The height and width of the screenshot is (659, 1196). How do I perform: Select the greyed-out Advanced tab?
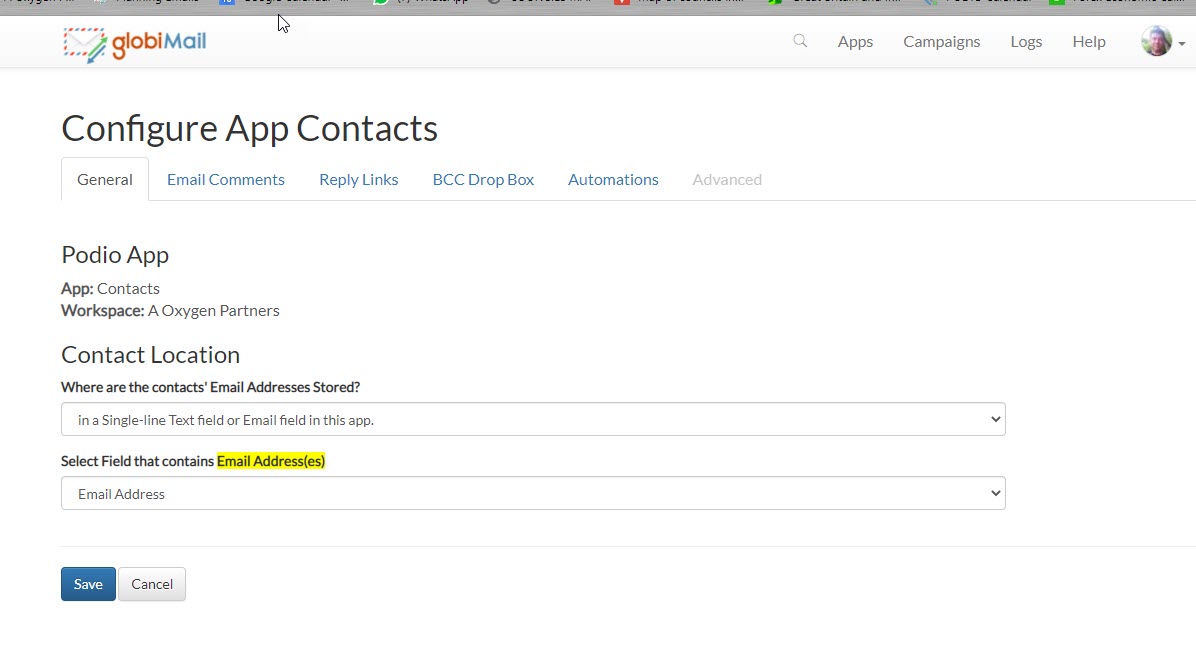727,179
